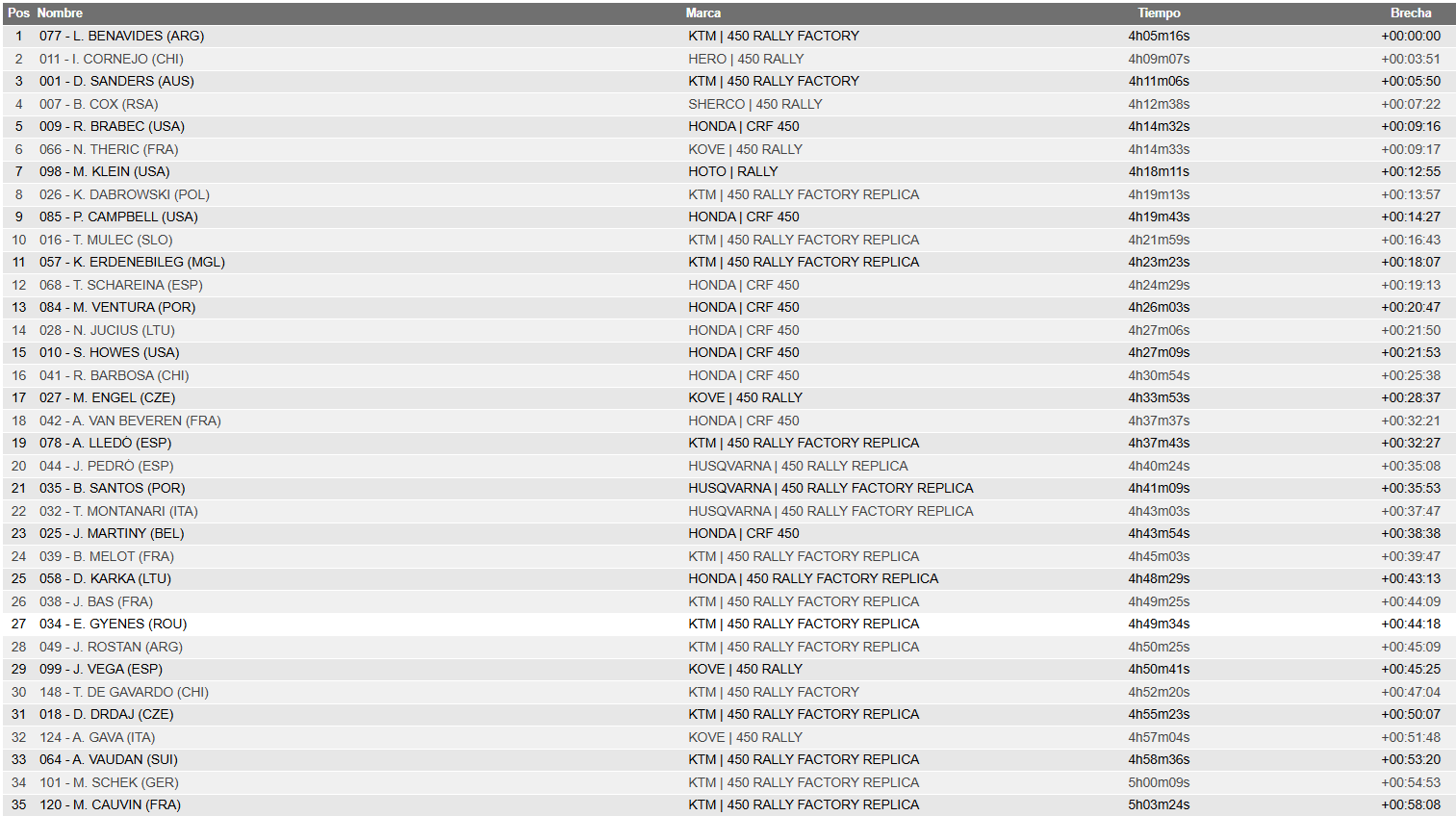Select rider 041 - R. BARBOSA (CHI)
Viewport: 1456px width, 816px height.
click(115, 375)
